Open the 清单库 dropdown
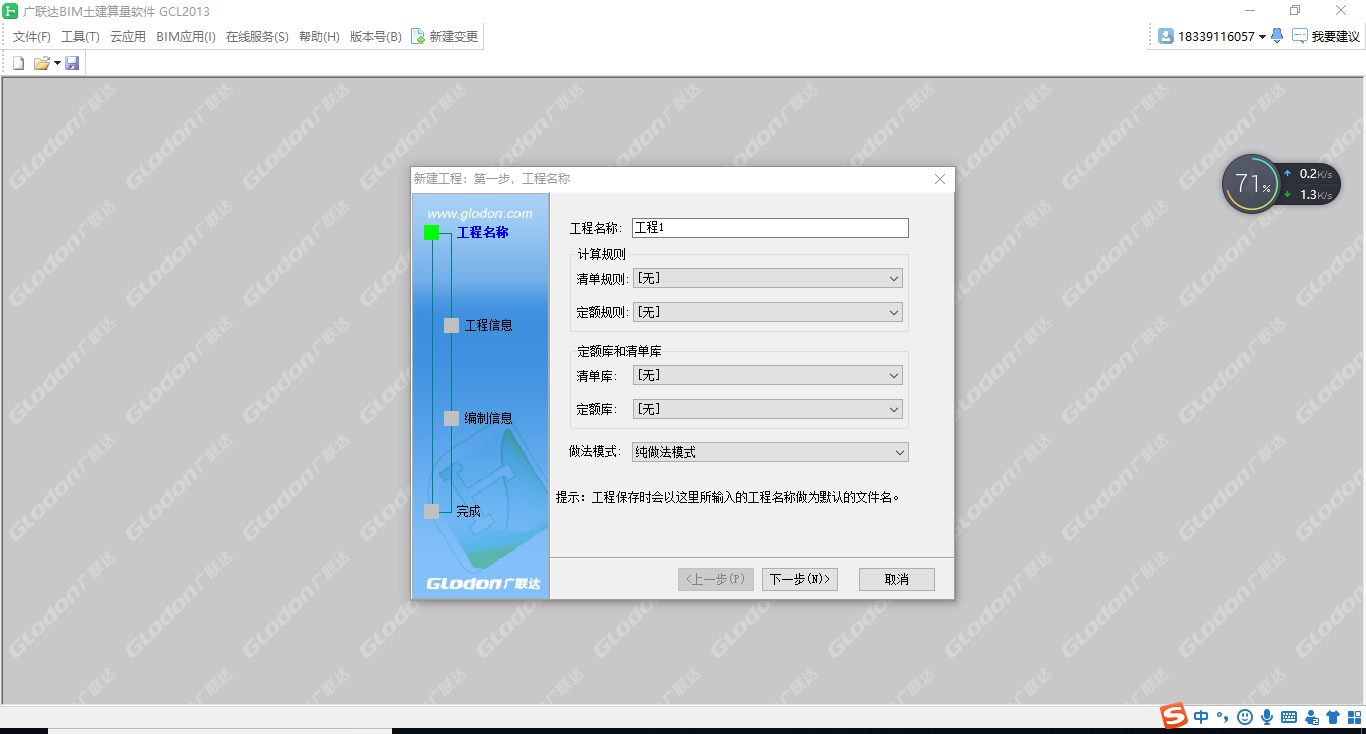This screenshot has width=1366, height=734. [x=768, y=375]
